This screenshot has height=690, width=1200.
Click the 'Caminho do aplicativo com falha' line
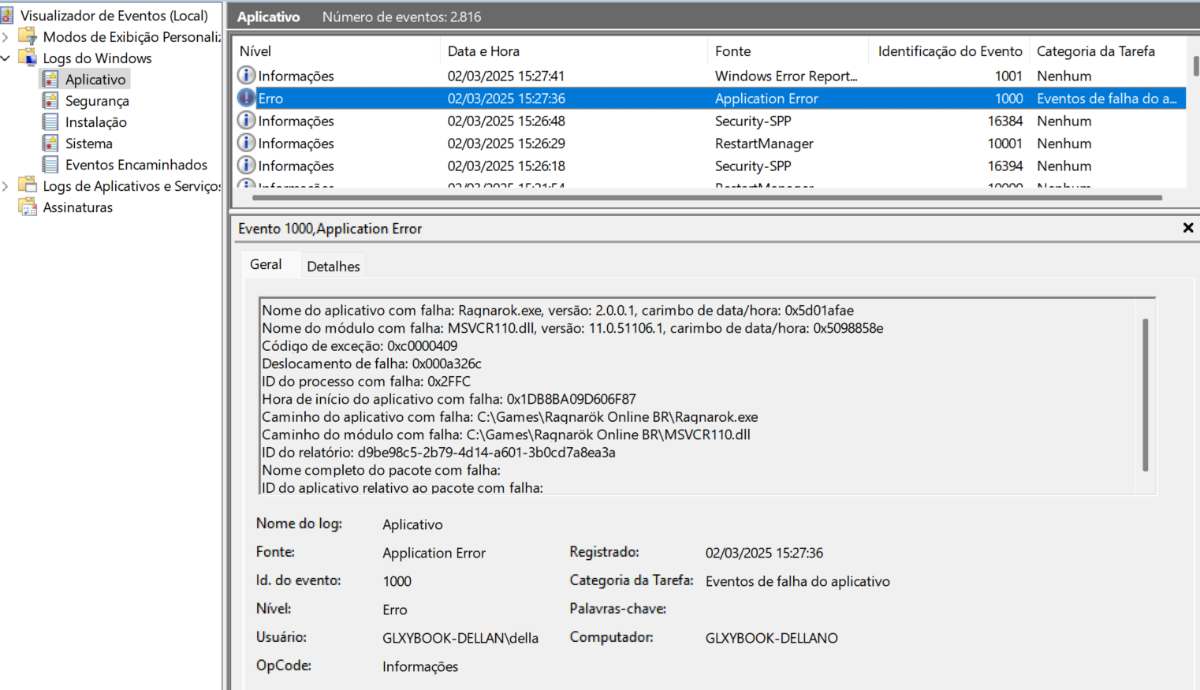coord(510,417)
